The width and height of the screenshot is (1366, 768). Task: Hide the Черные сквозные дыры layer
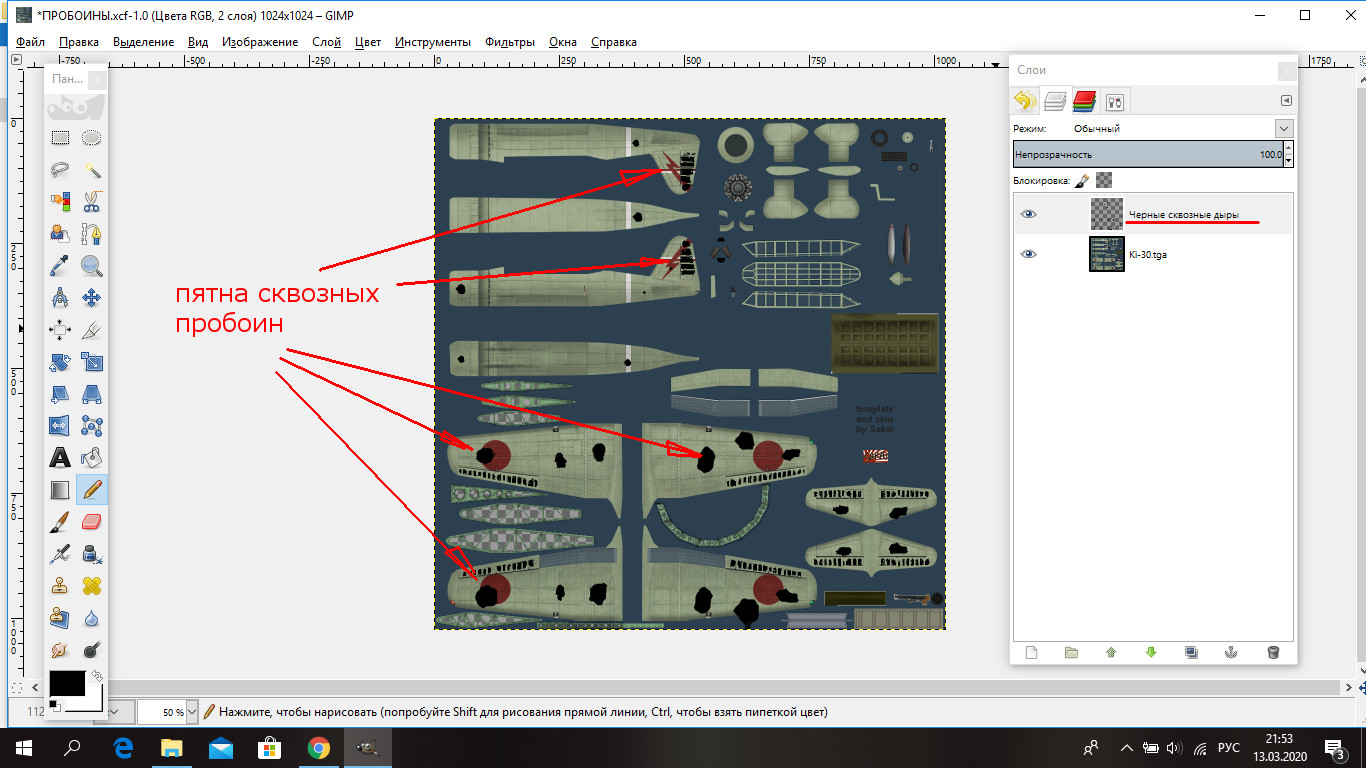point(1029,214)
